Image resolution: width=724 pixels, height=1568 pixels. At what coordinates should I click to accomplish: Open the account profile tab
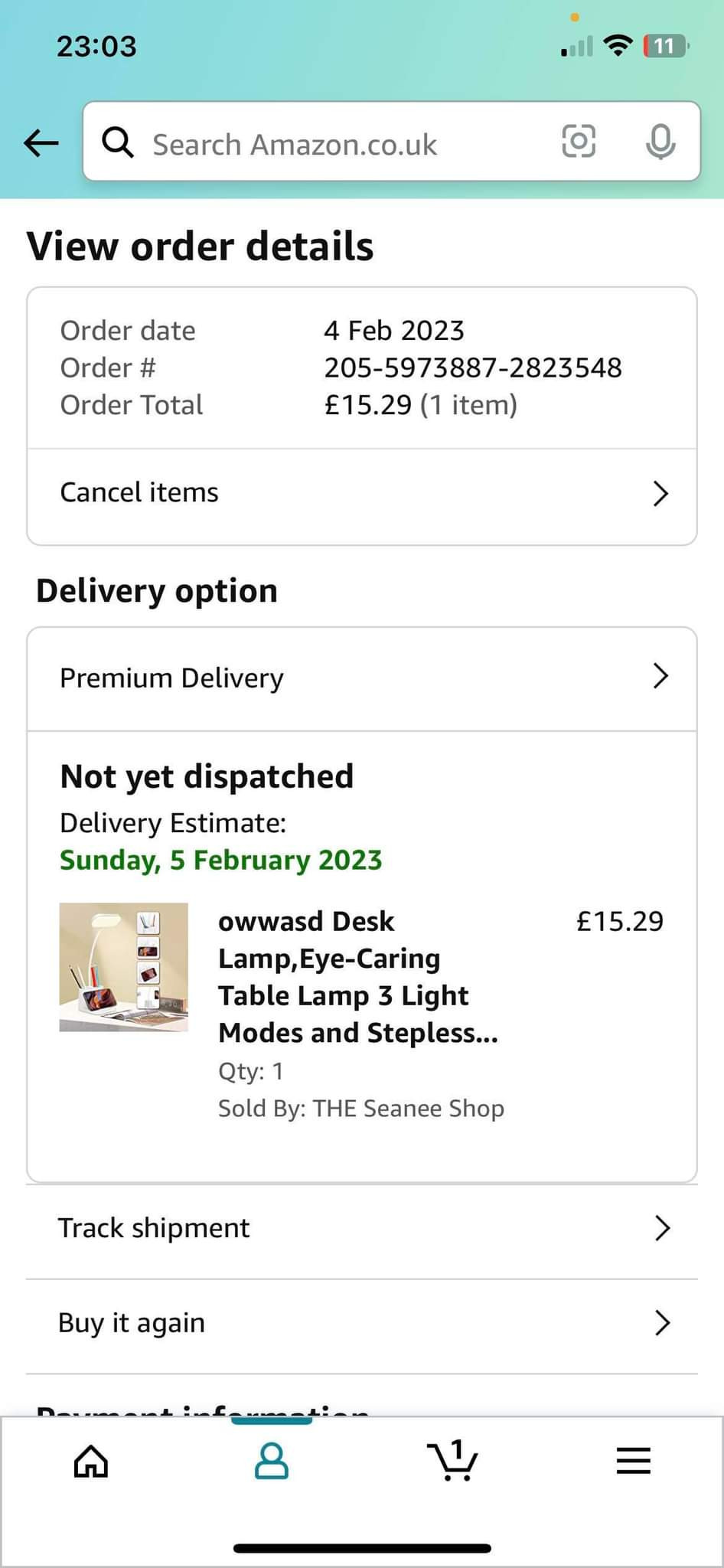tap(272, 1461)
